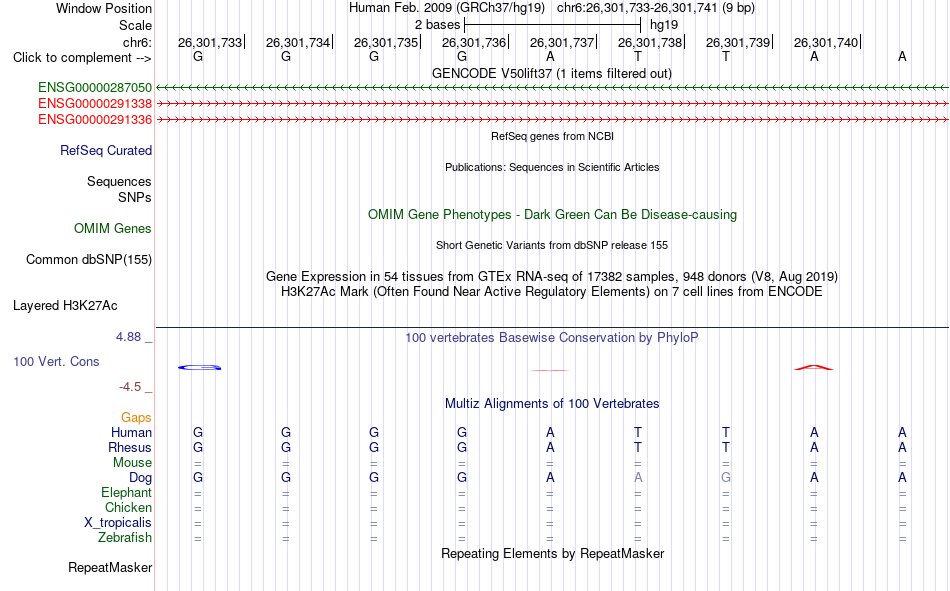Click the -4.5 PhyloP lower scale value
Viewport: 950px width, 591px height.
130,387
